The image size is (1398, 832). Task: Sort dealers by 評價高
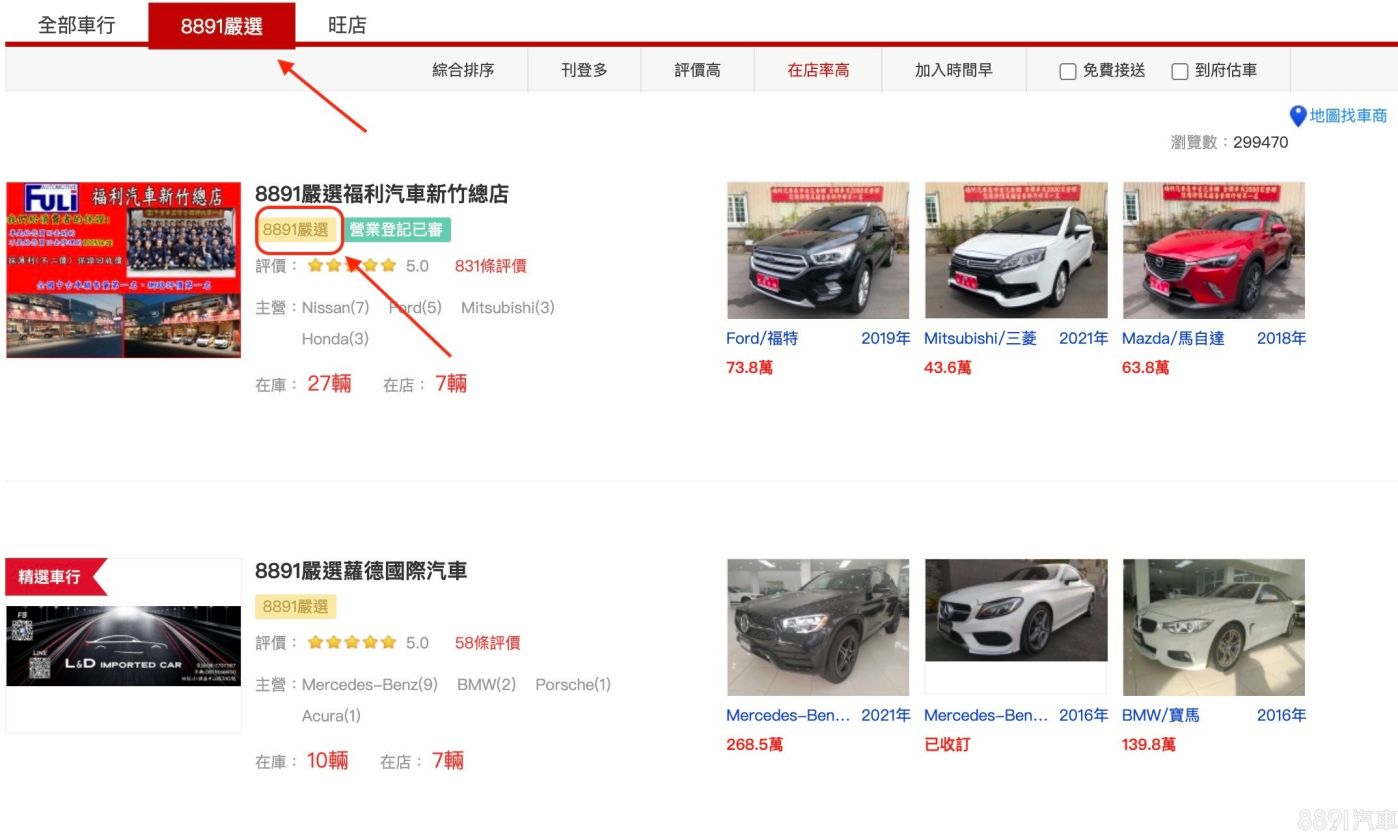tap(697, 71)
